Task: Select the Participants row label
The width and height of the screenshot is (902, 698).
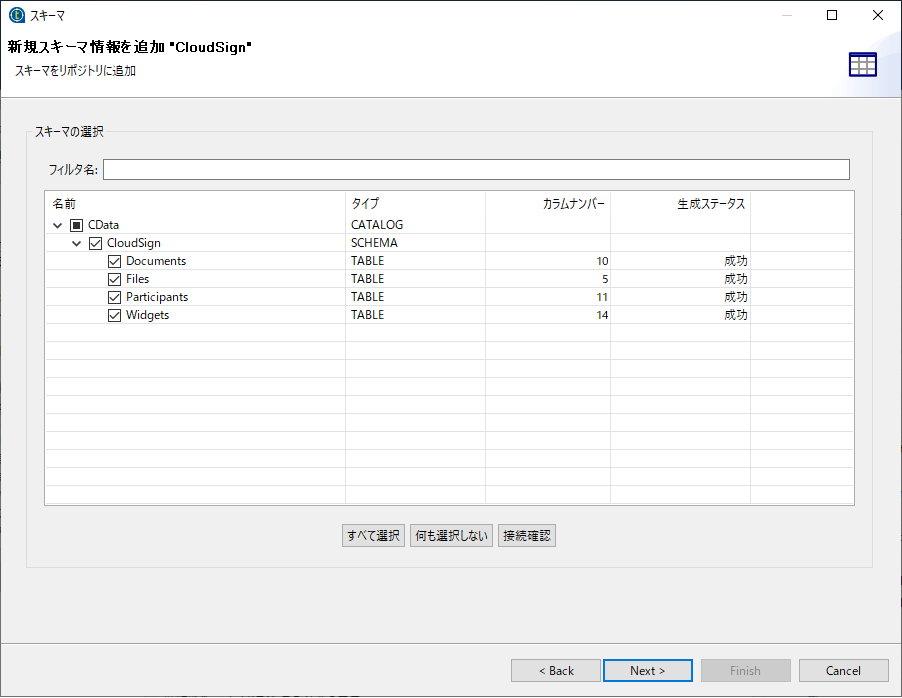Action: (157, 297)
